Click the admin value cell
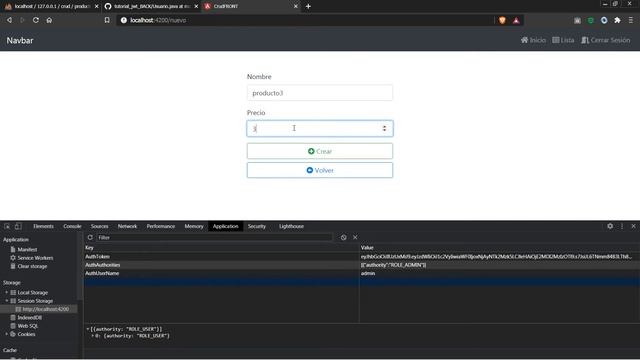 click(499, 273)
